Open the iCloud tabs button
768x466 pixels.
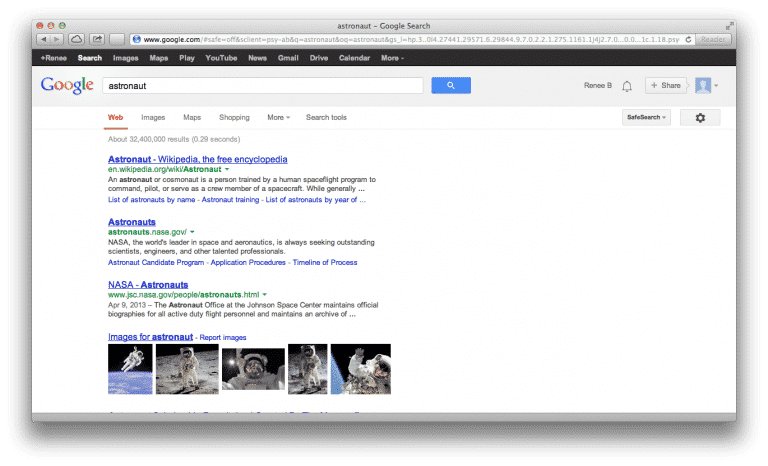pos(77,39)
